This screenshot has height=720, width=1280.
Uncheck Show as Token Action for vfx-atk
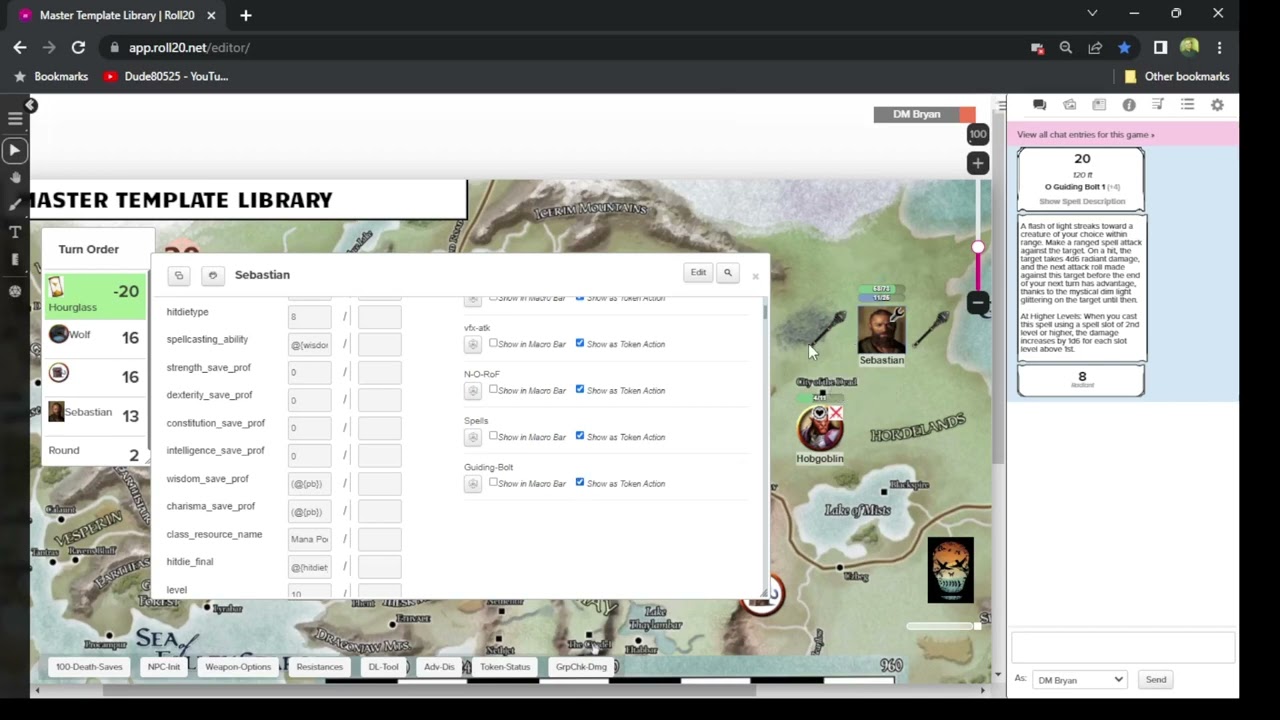click(580, 343)
